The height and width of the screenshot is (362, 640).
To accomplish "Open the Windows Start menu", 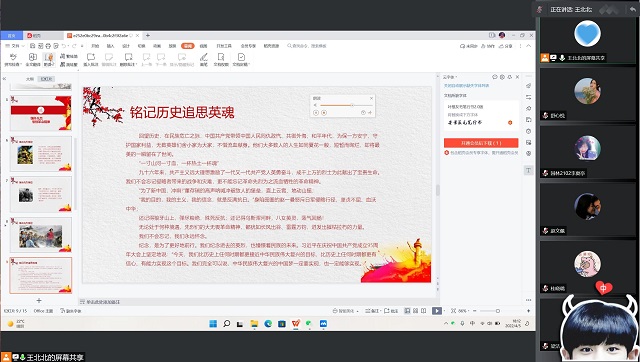I will 213,324.
